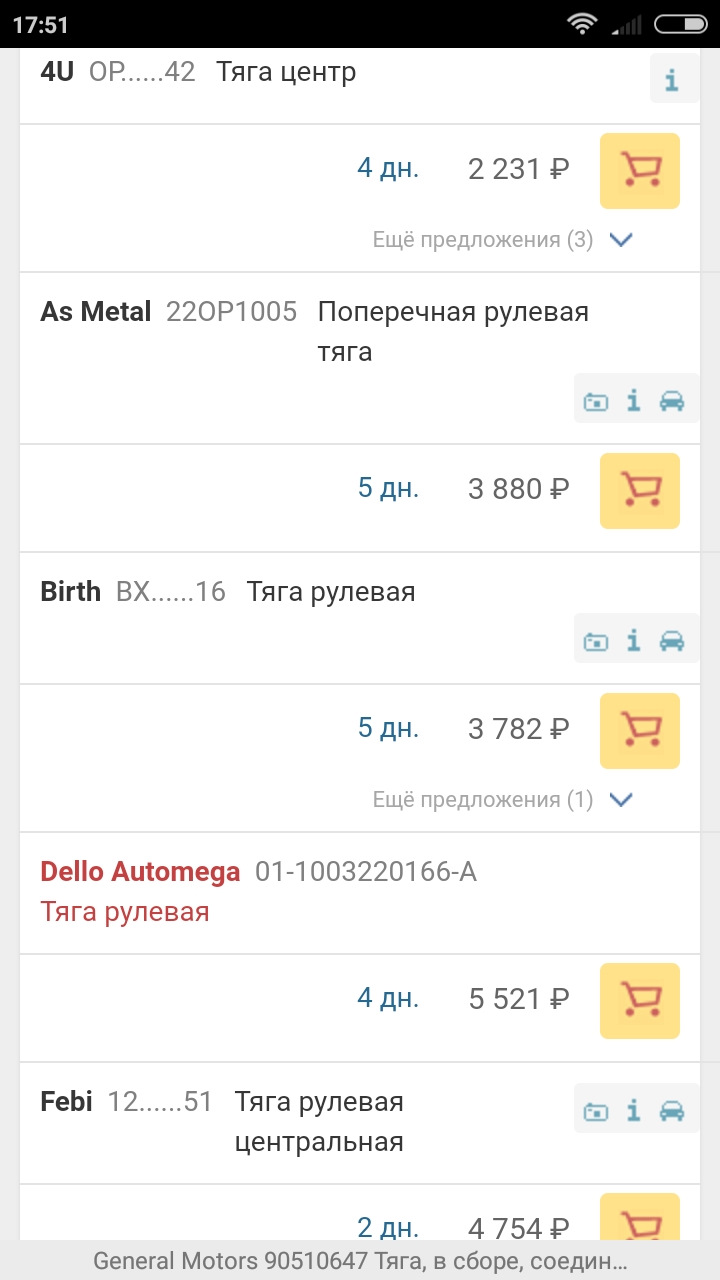Expand more offers (3) chevron for 4U

coord(622,240)
